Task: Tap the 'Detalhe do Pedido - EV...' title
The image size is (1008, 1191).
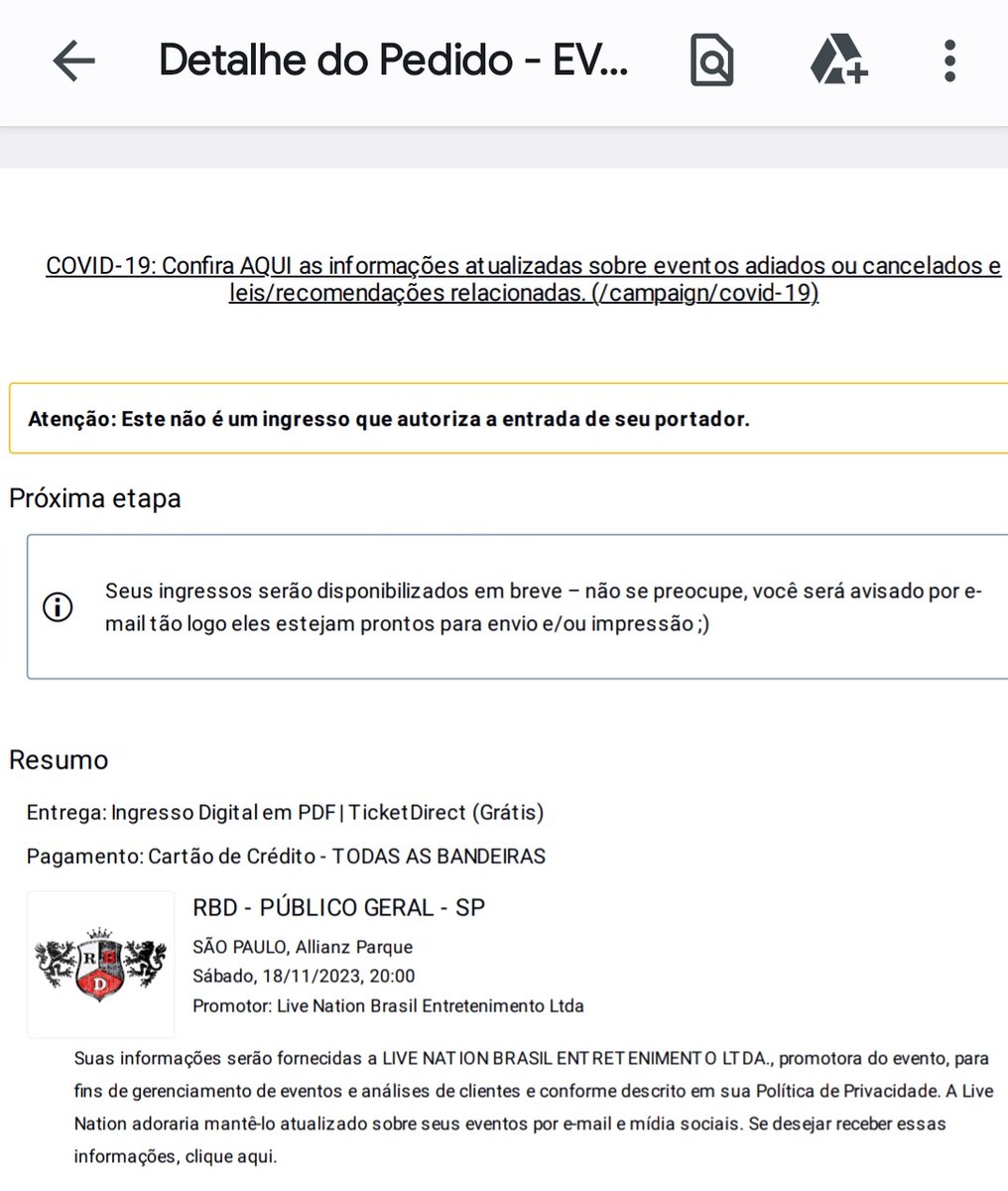Action: [394, 62]
